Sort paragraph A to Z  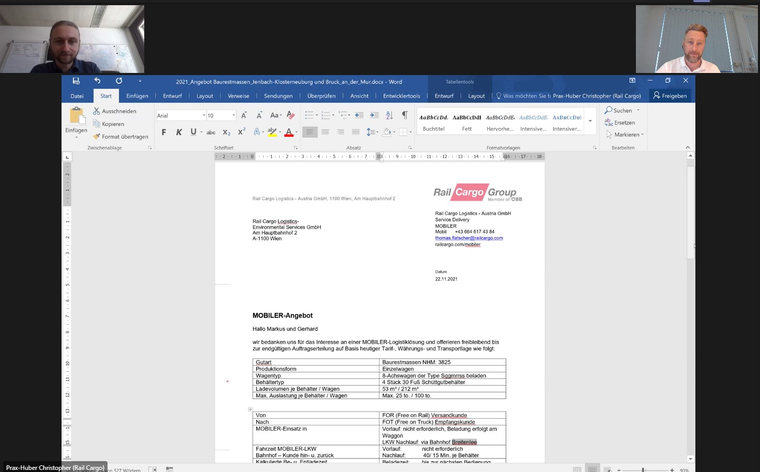pos(389,115)
